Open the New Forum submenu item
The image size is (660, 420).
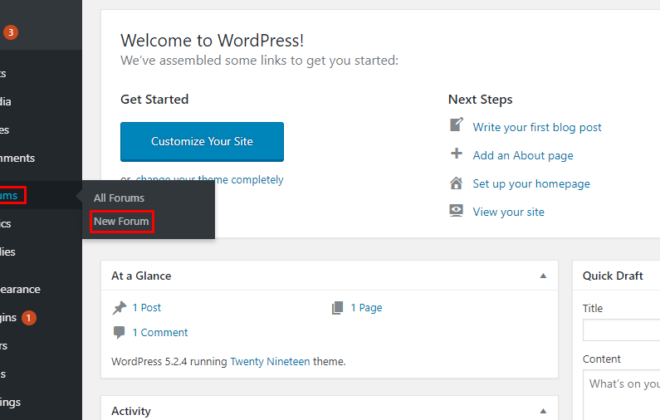click(121, 221)
